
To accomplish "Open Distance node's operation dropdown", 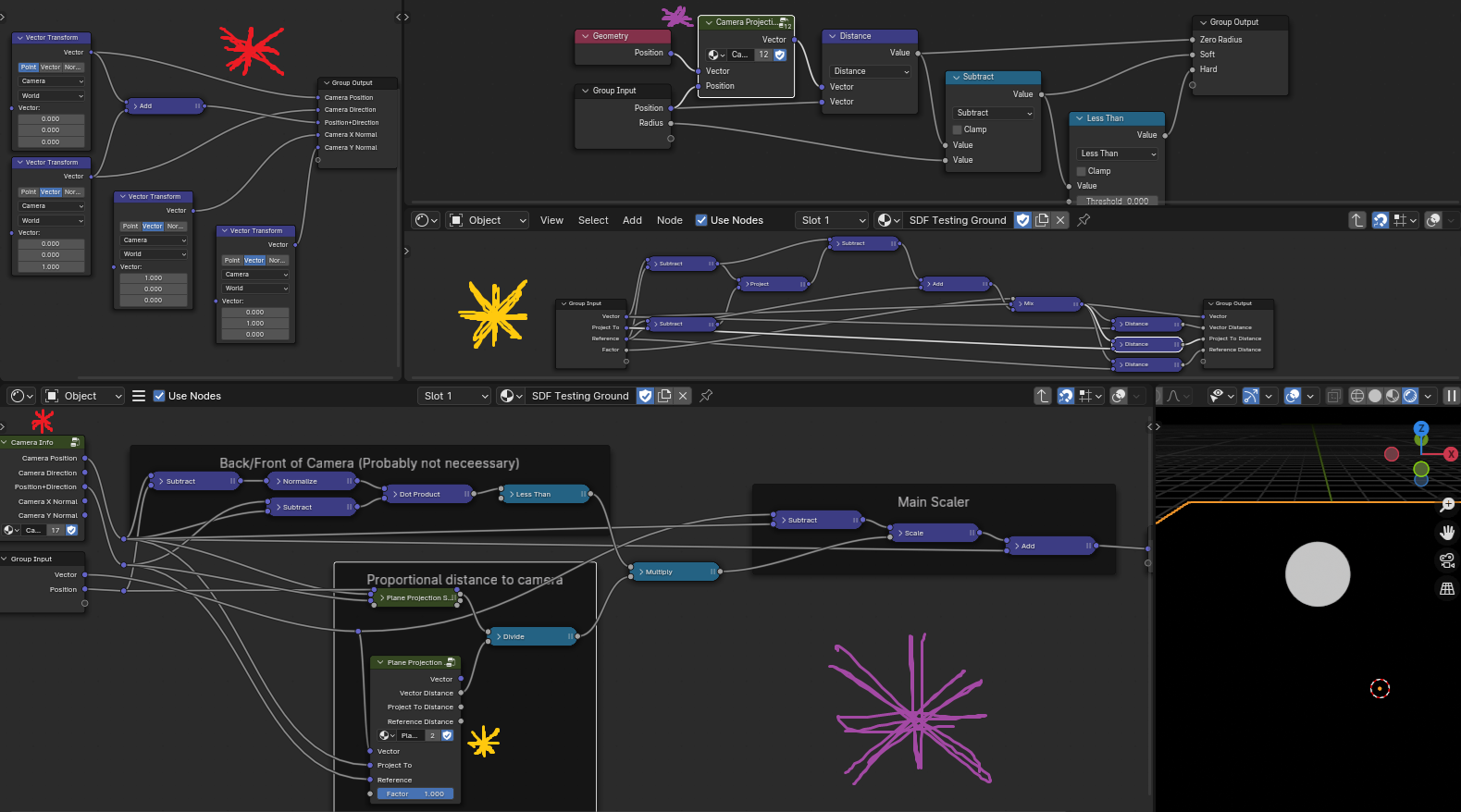I will tap(870, 71).
